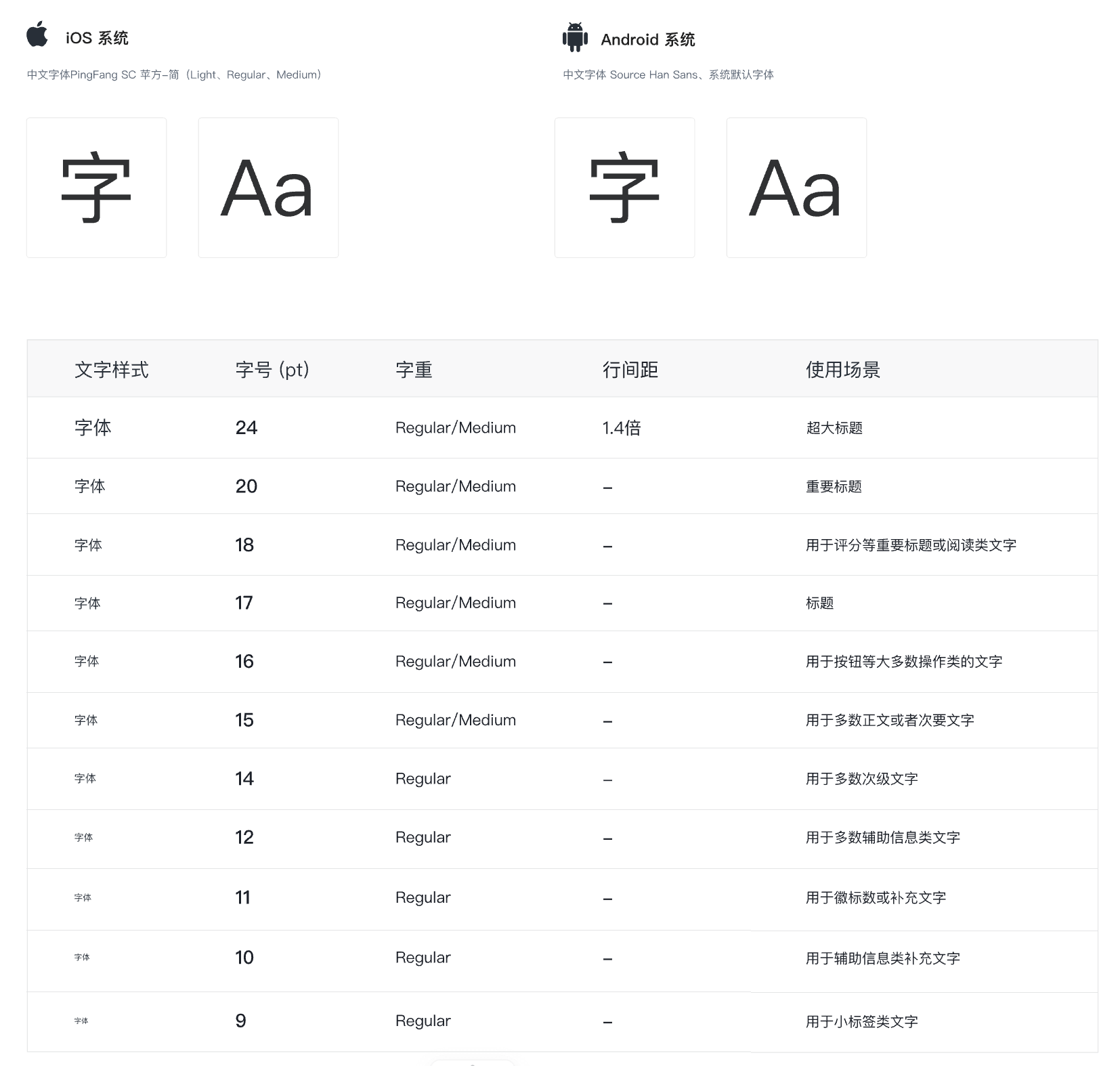
Task: Click 用于多数次级文字 cell
Action: tap(861, 778)
